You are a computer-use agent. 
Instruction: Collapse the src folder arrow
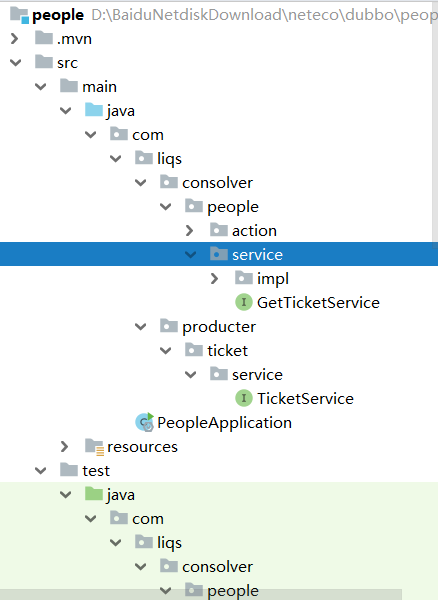[x=15, y=62]
